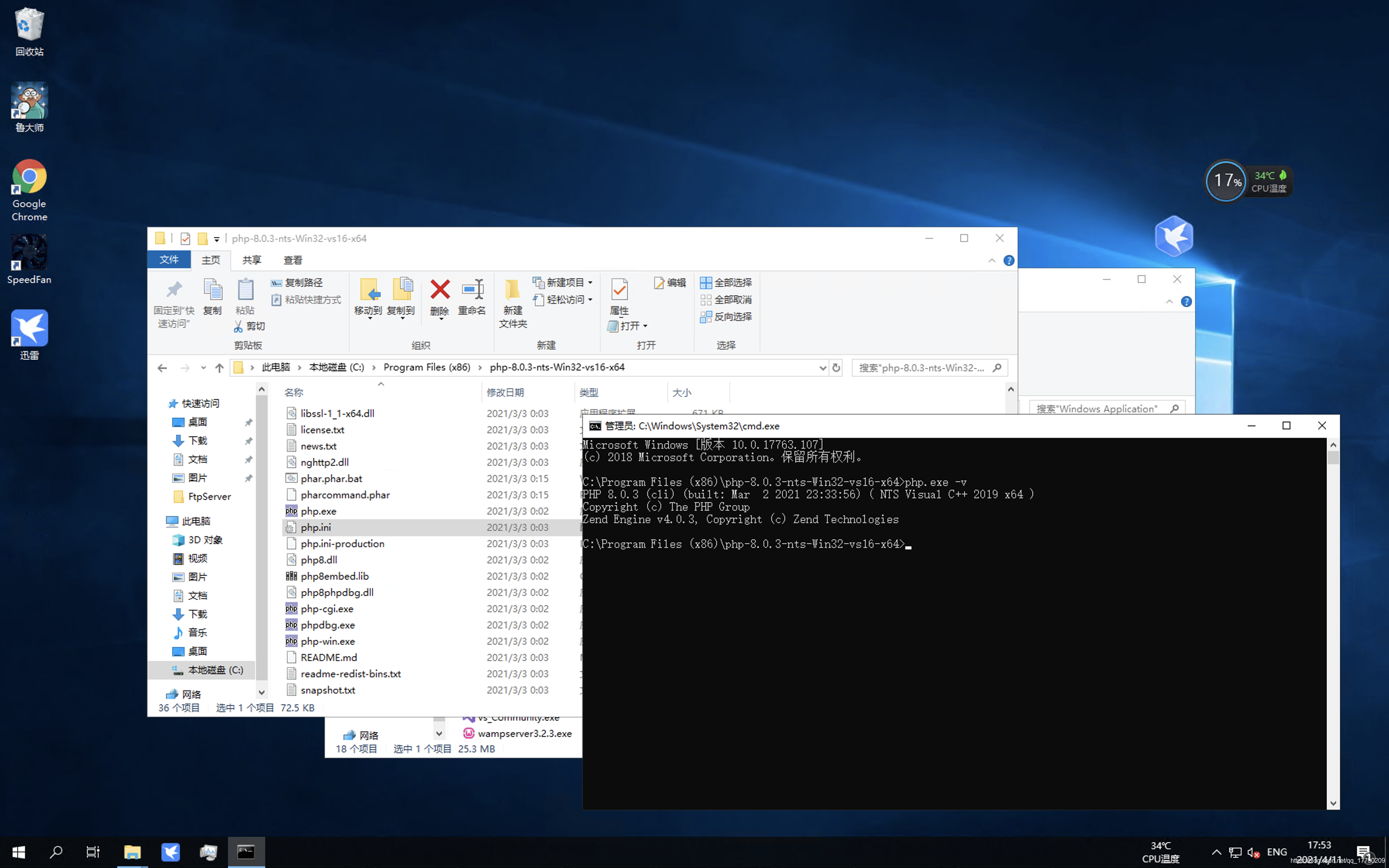
Task: Open the address bar history dropdown arrow
Action: (822, 368)
